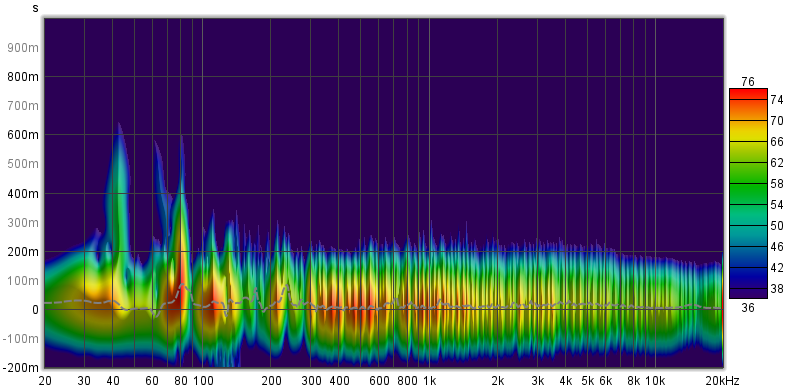Click the 0 label on the time axis
This screenshot has width=800, height=392.
(36, 310)
